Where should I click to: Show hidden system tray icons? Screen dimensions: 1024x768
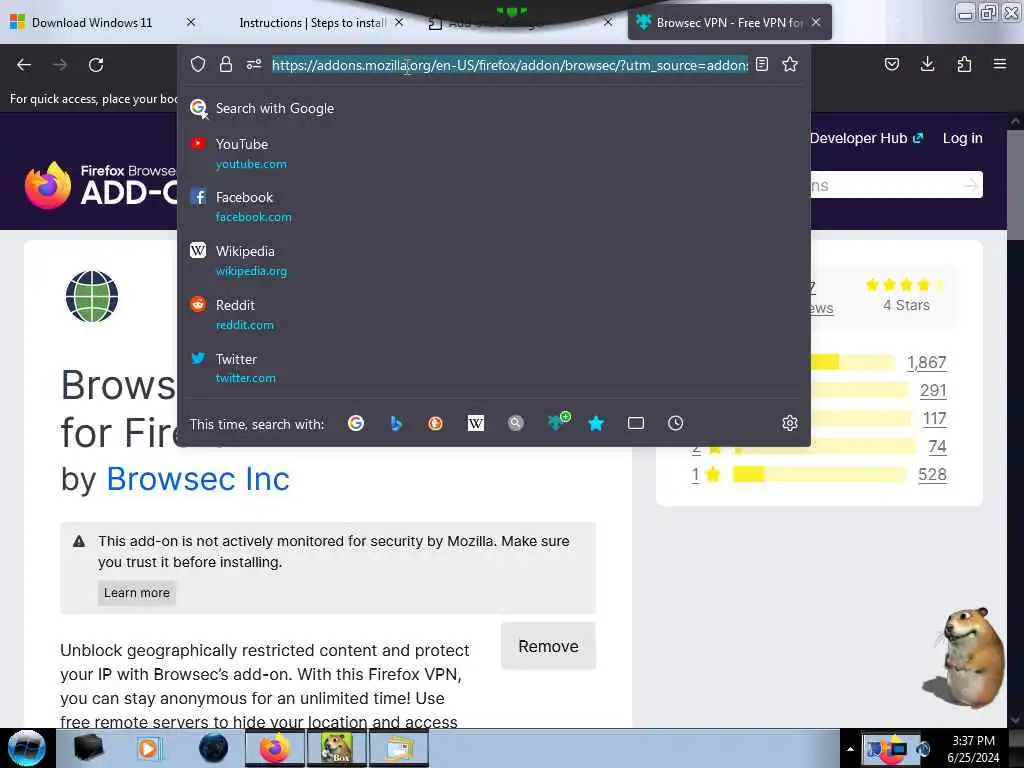pos(850,749)
